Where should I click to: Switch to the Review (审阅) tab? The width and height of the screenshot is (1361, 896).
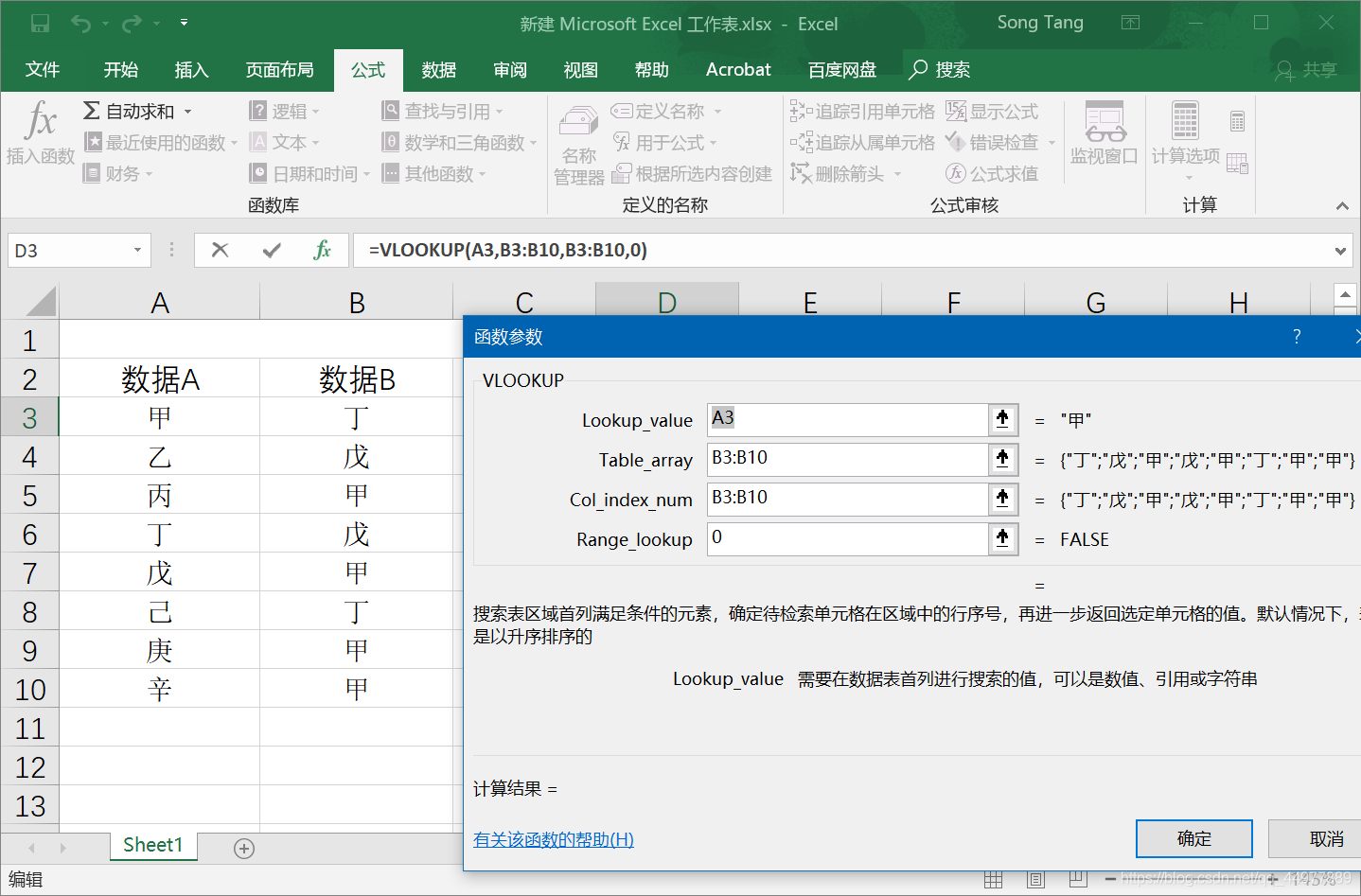pos(510,70)
